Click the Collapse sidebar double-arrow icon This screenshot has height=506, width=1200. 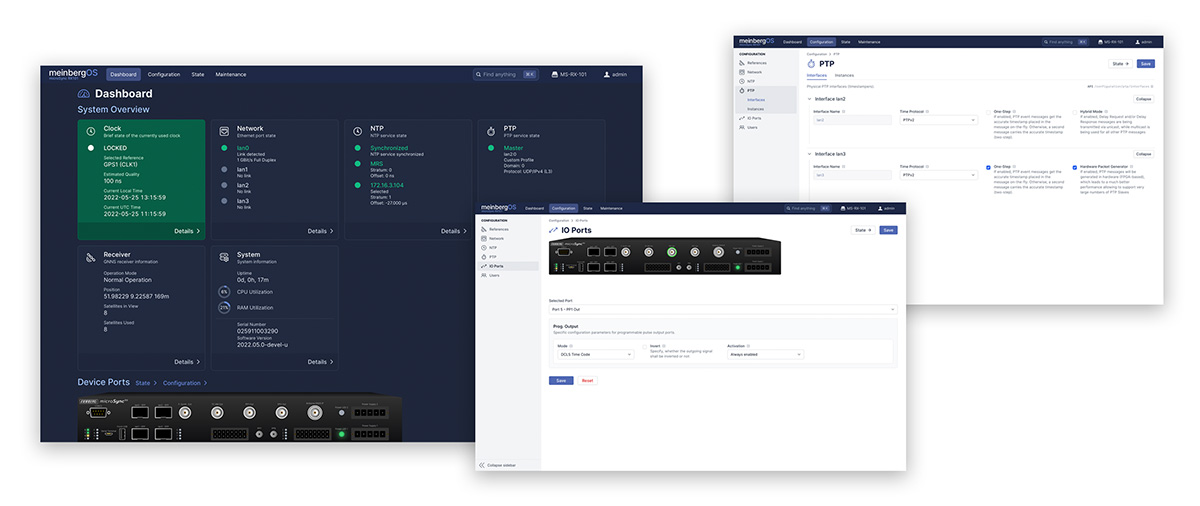click(x=483, y=464)
